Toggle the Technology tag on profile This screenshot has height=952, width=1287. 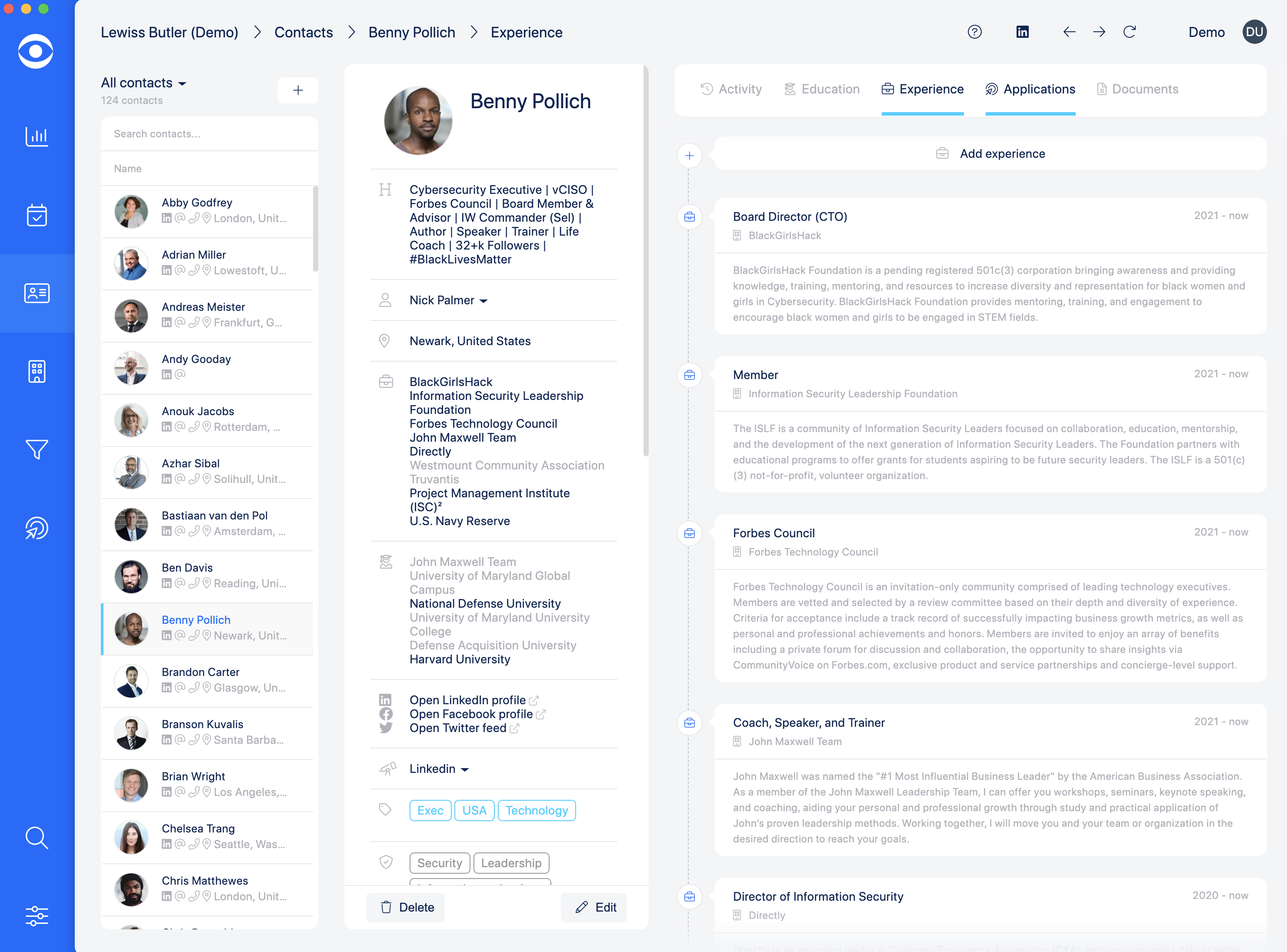536,810
